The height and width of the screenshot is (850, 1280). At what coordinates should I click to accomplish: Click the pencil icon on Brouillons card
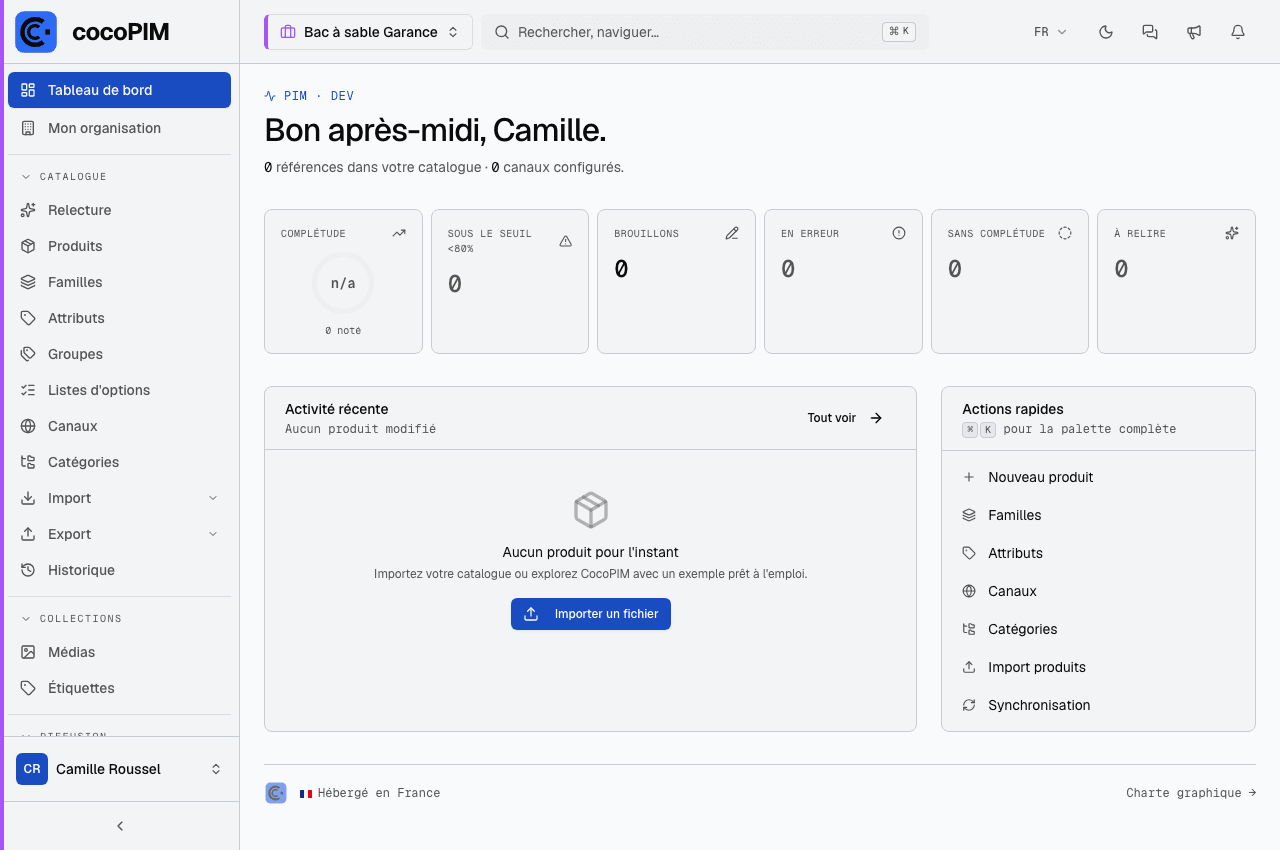pos(732,233)
